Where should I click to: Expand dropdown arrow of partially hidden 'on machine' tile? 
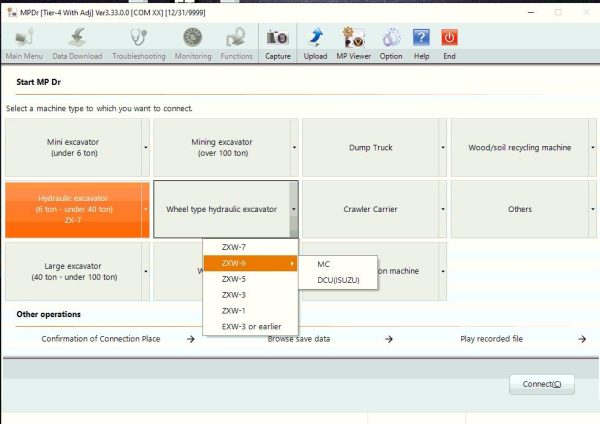click(x=443, y=271)
